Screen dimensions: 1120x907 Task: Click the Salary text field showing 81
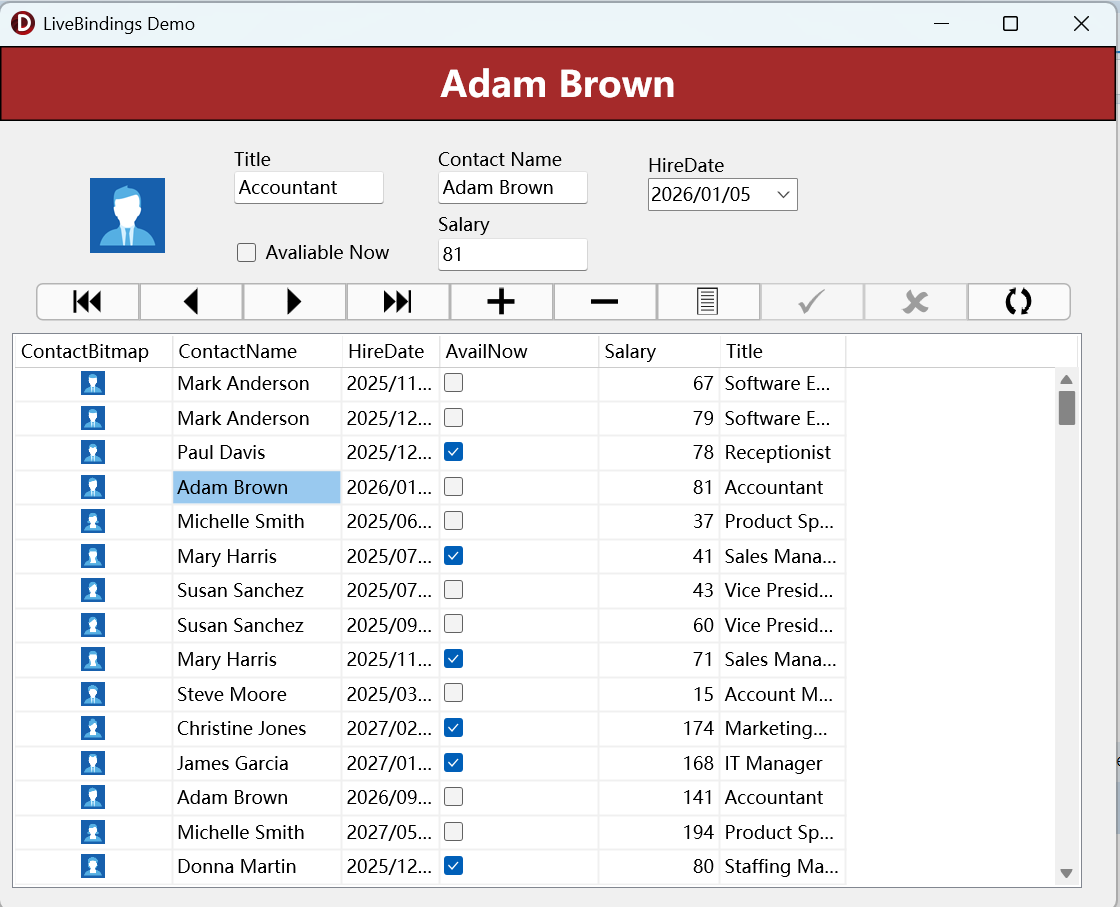tap(512, 254)
